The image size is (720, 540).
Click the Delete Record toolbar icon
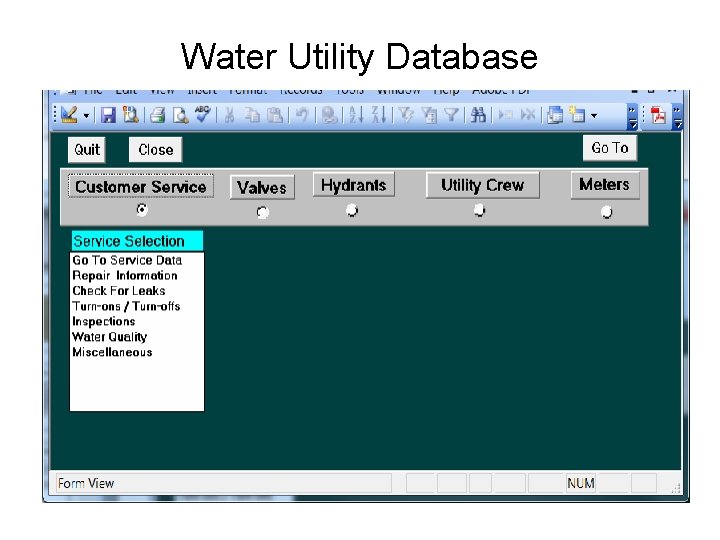coord(528,115)
